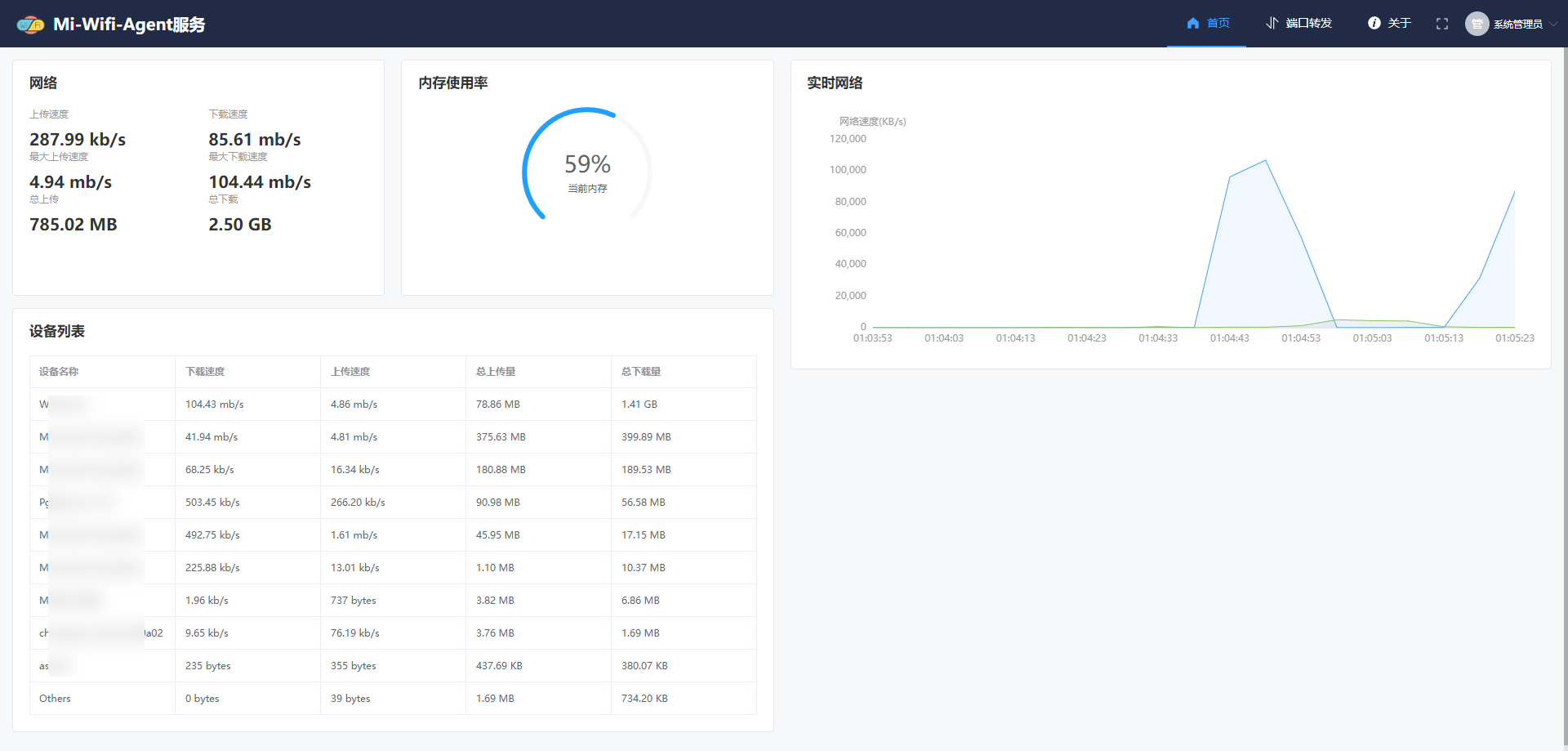The image size is (1568, 751).
Task: Open the 端口转发 menu item
Action: (x=1308, y=23)
